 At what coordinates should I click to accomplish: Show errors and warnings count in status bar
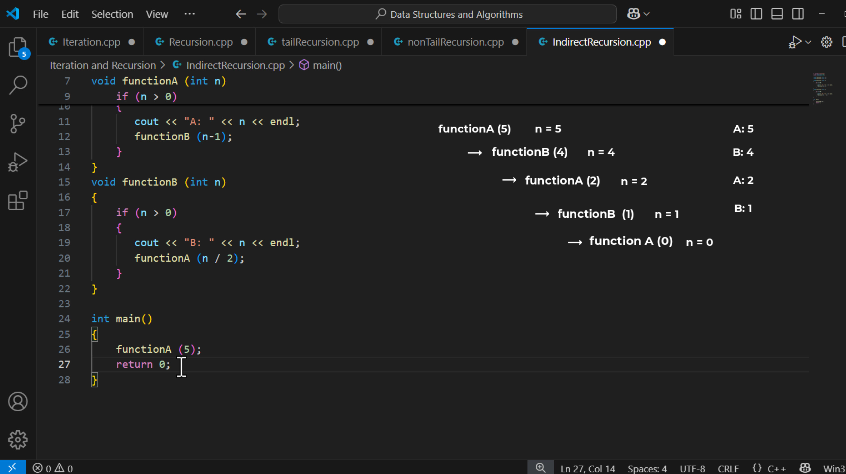click(x=52, y=468)
